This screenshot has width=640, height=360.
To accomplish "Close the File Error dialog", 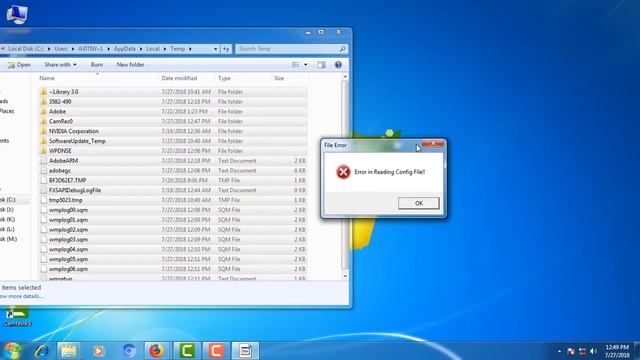I will tap(433, 144).
